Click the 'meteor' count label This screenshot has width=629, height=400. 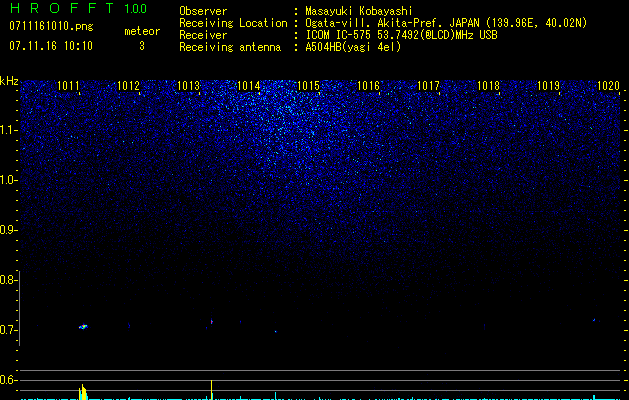(x=142, y=31)
